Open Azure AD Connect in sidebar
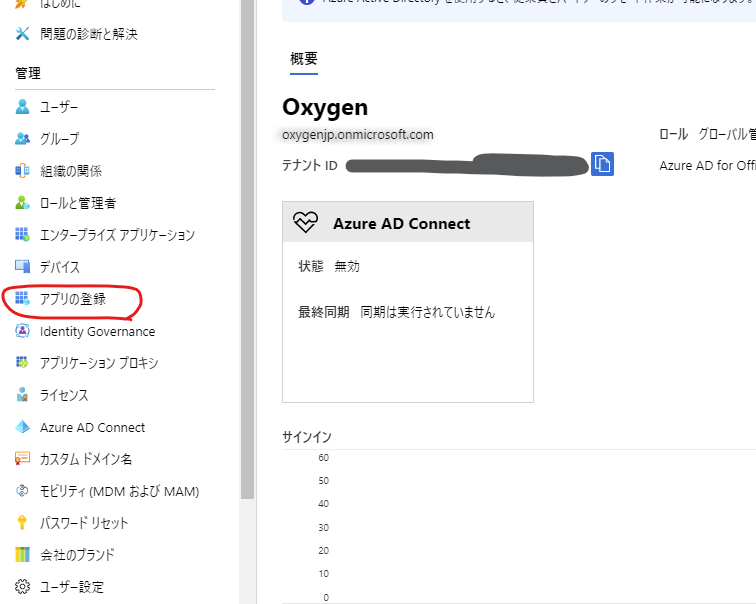 pyautogui.click(x=93, y=428)
